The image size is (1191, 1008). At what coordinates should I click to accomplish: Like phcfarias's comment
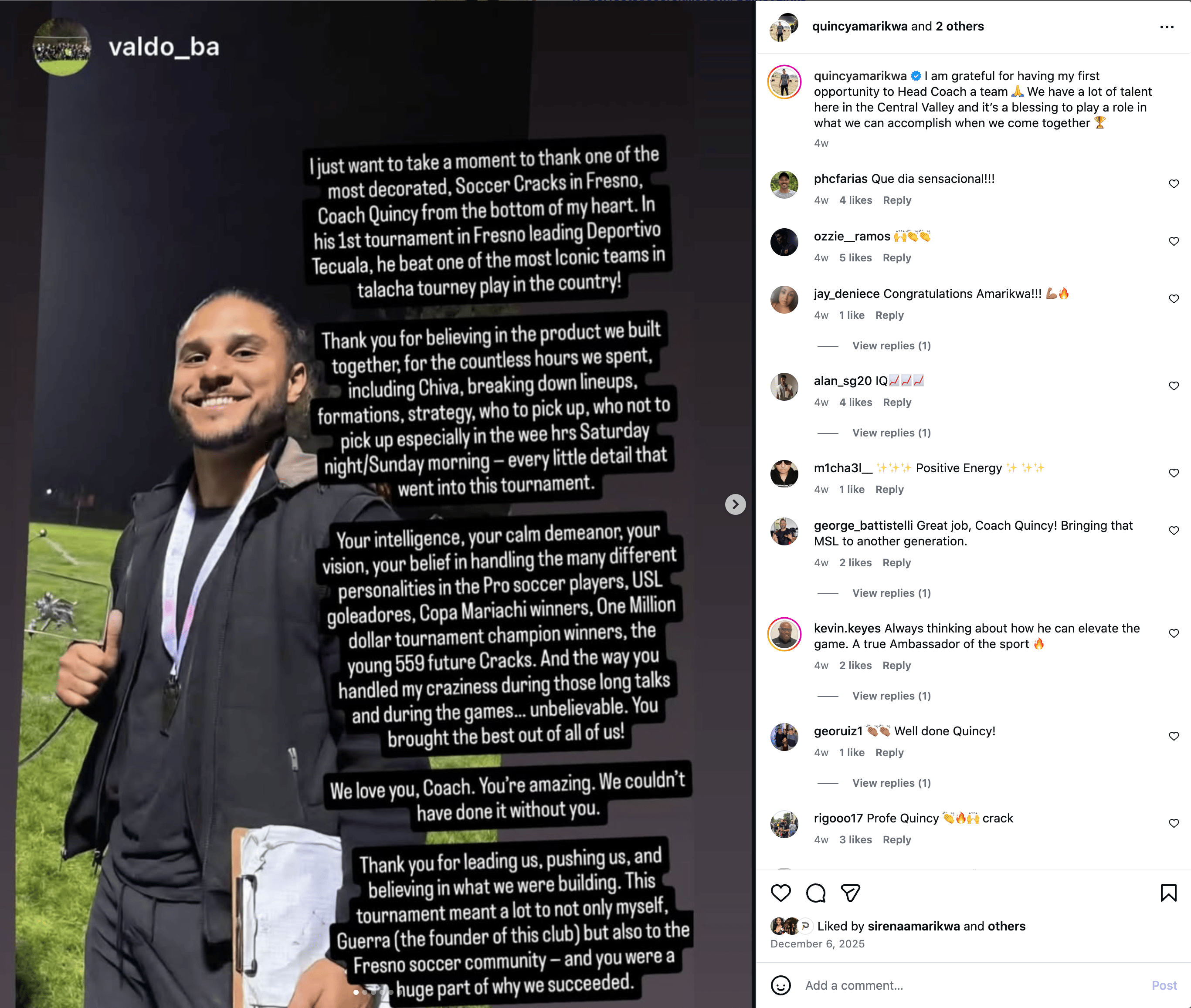pyautogui.click(x=1173, y=183)
